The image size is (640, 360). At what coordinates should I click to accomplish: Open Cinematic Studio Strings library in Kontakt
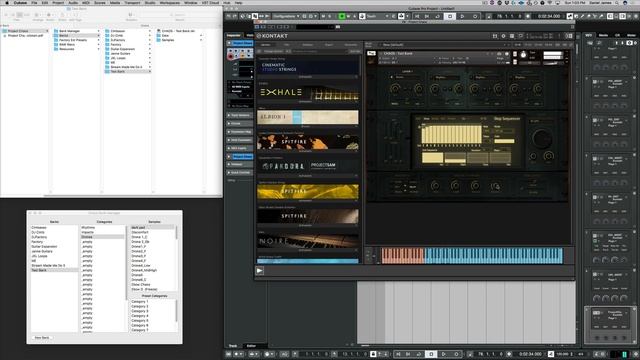pyautogui.click(x=308, y=67)
